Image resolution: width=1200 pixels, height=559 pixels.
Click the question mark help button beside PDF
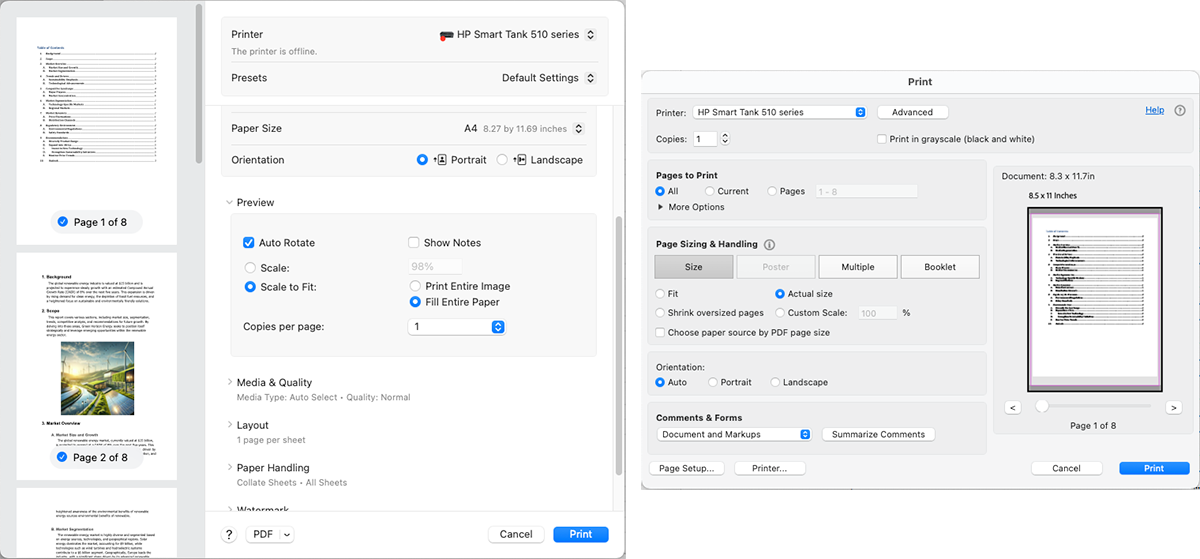pos(229,535)
